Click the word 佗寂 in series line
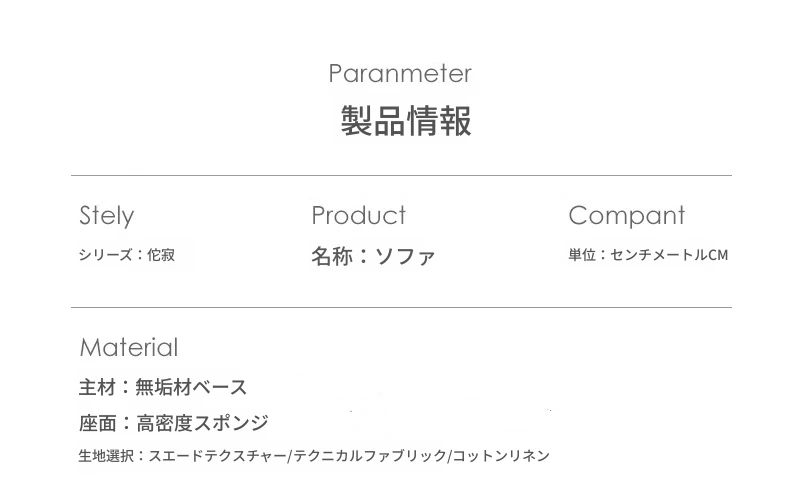790x502 pixels. point(161,255)
